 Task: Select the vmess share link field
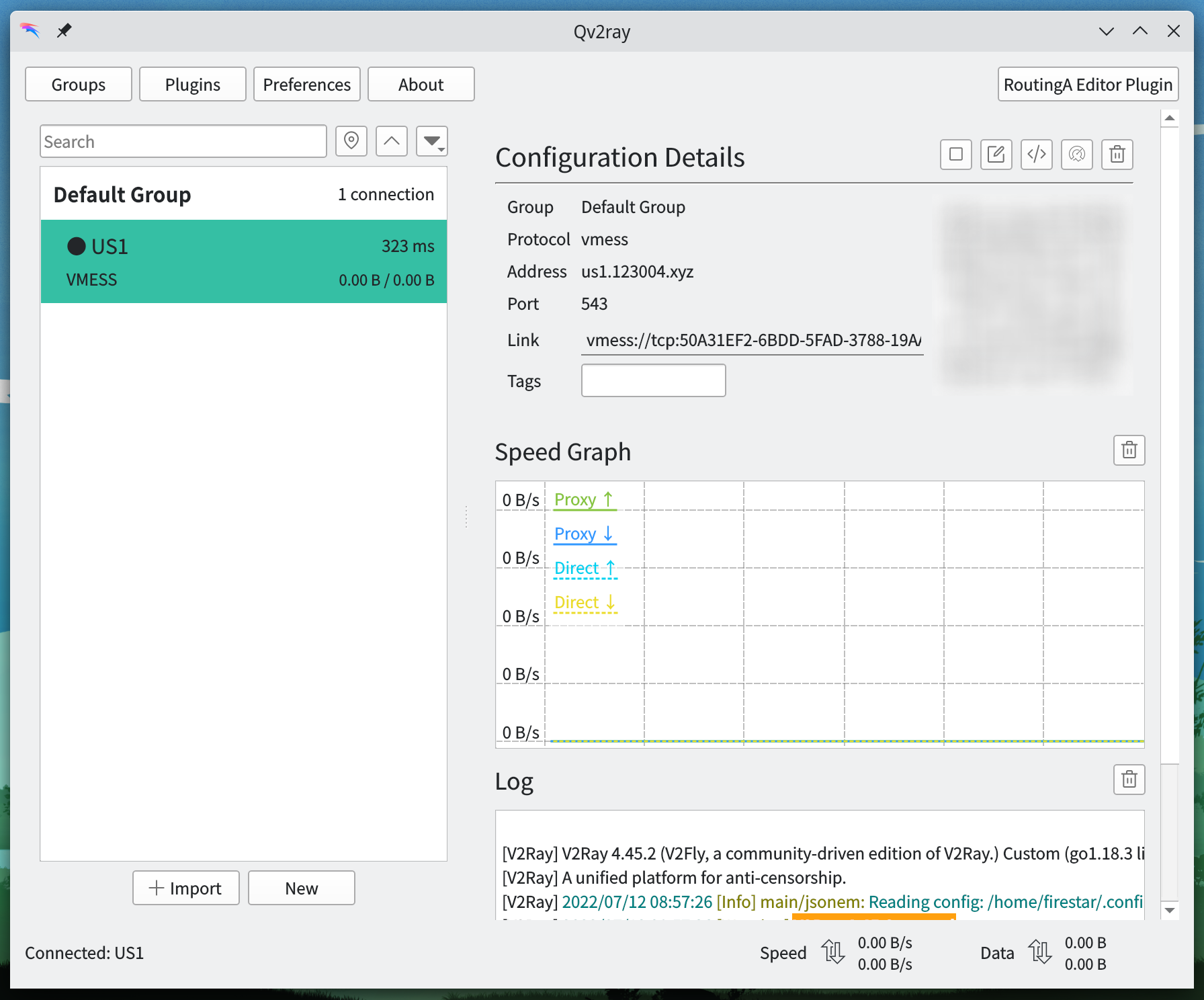pyautogui.click(x=752, y=340)
